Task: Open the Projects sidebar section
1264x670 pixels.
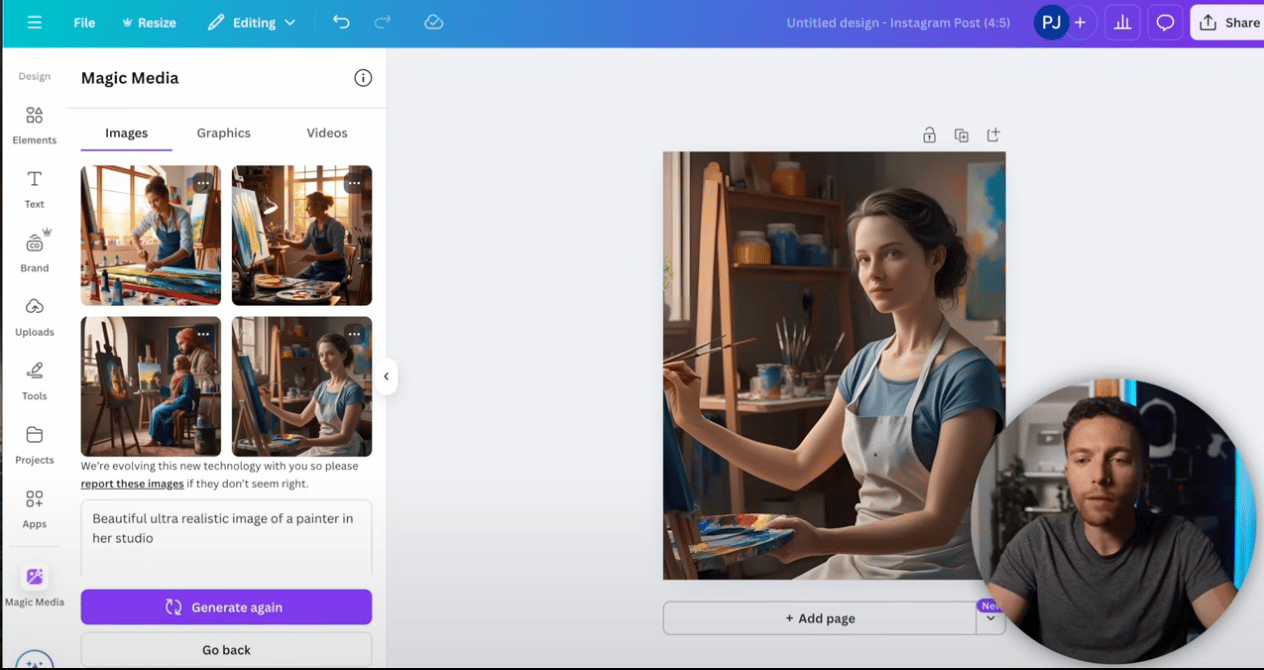Action: tap(34, 445)
